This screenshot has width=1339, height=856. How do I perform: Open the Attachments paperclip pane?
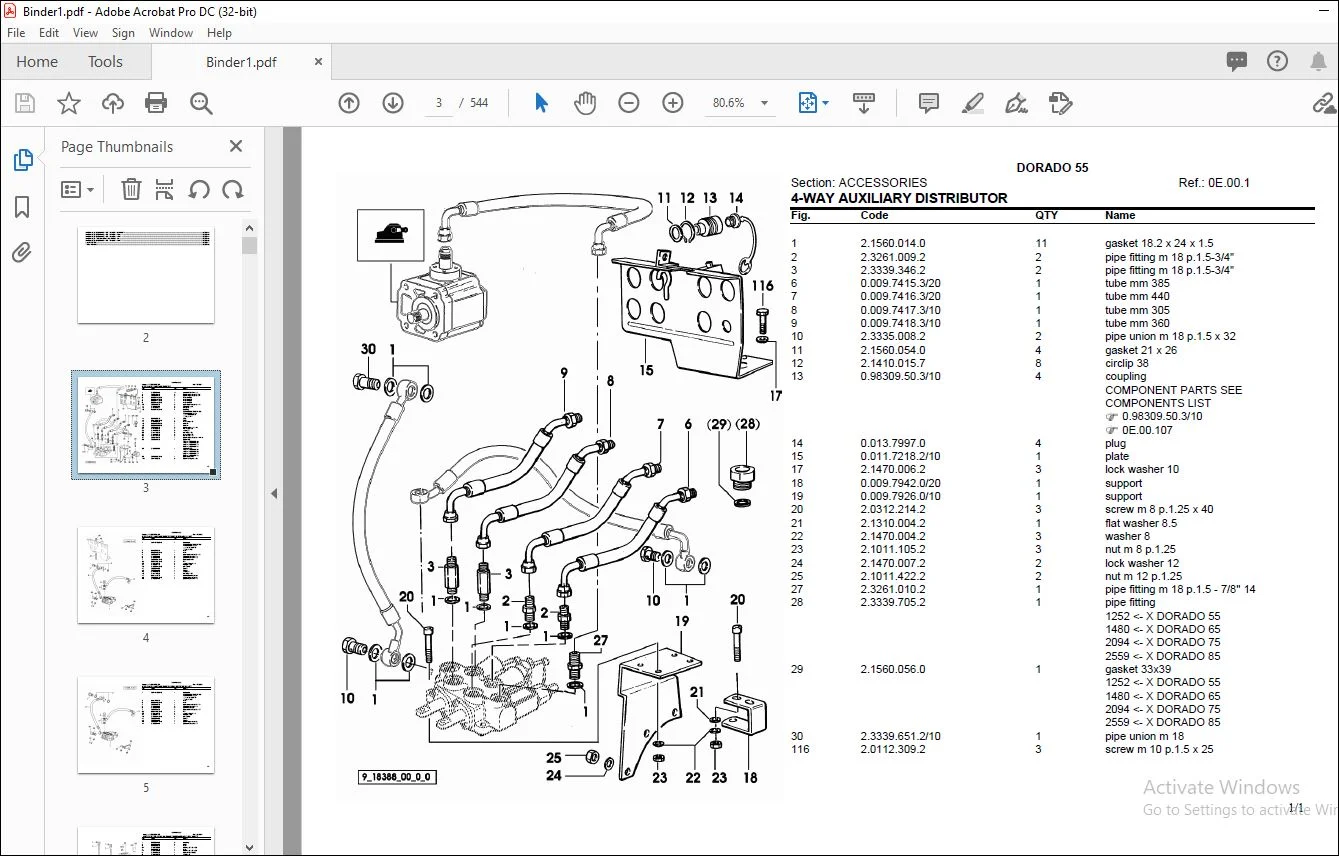(x=22, y=252)
